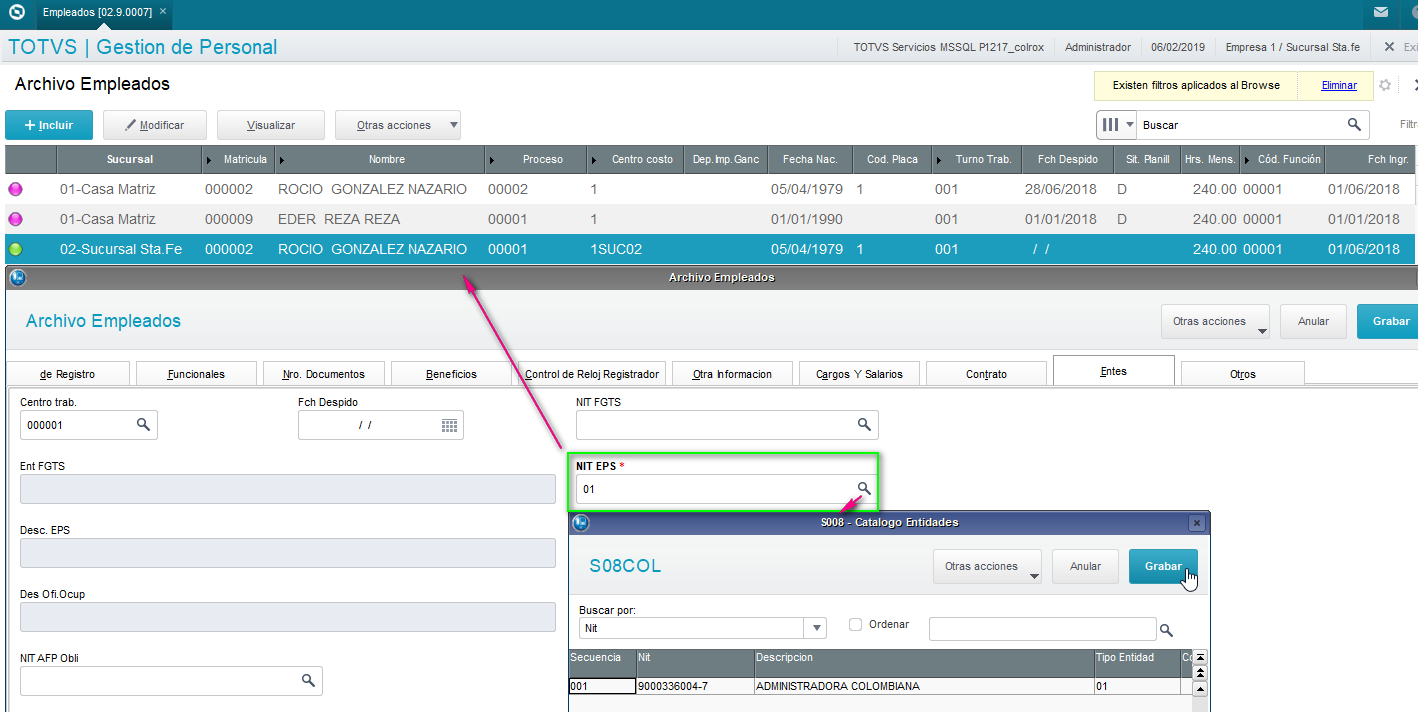Open calendar picker for Fch Despido
1418x712 pixels.
pos(449,425)
